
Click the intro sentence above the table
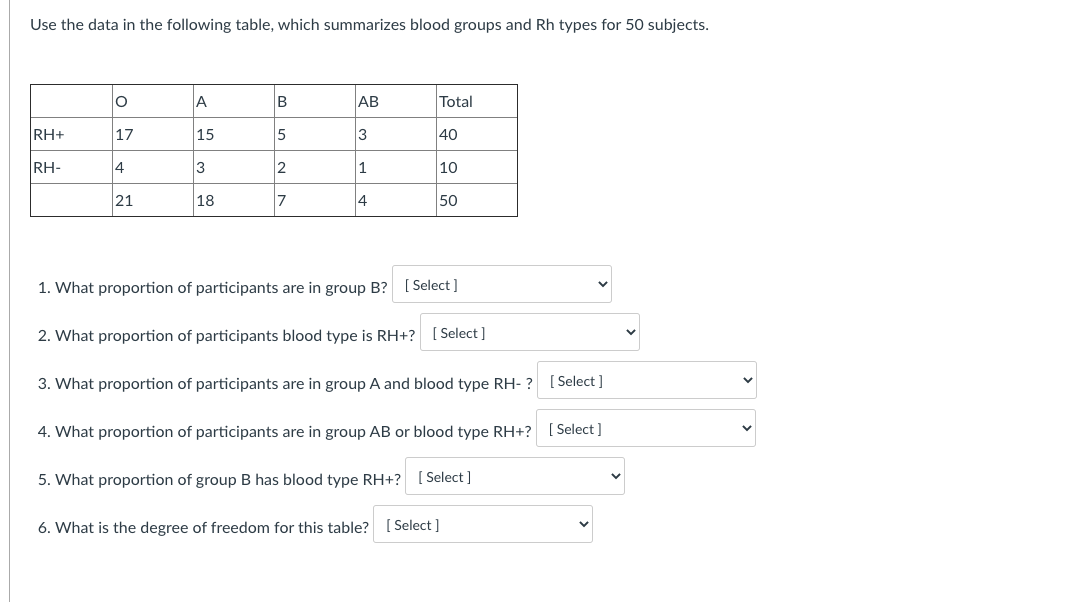[369, 25]
